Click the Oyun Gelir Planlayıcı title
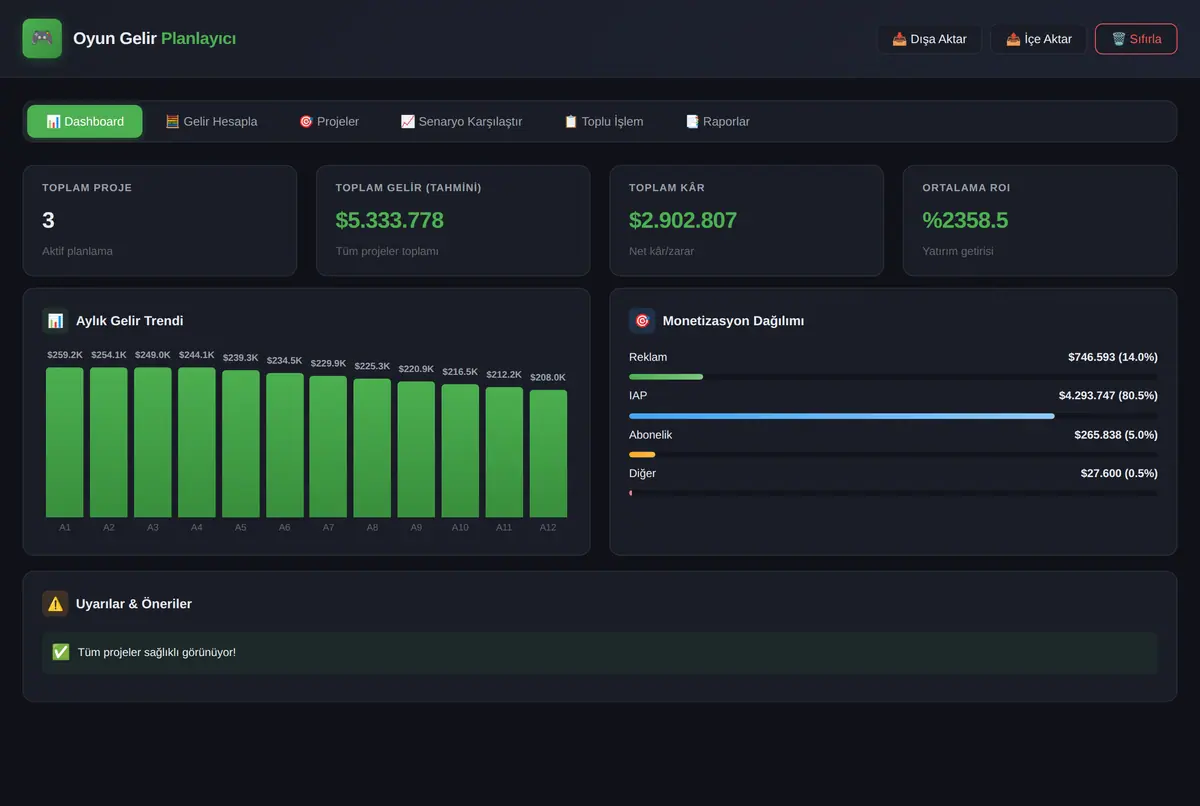Viewport: 1200px width, 806px height. [155, 39]
